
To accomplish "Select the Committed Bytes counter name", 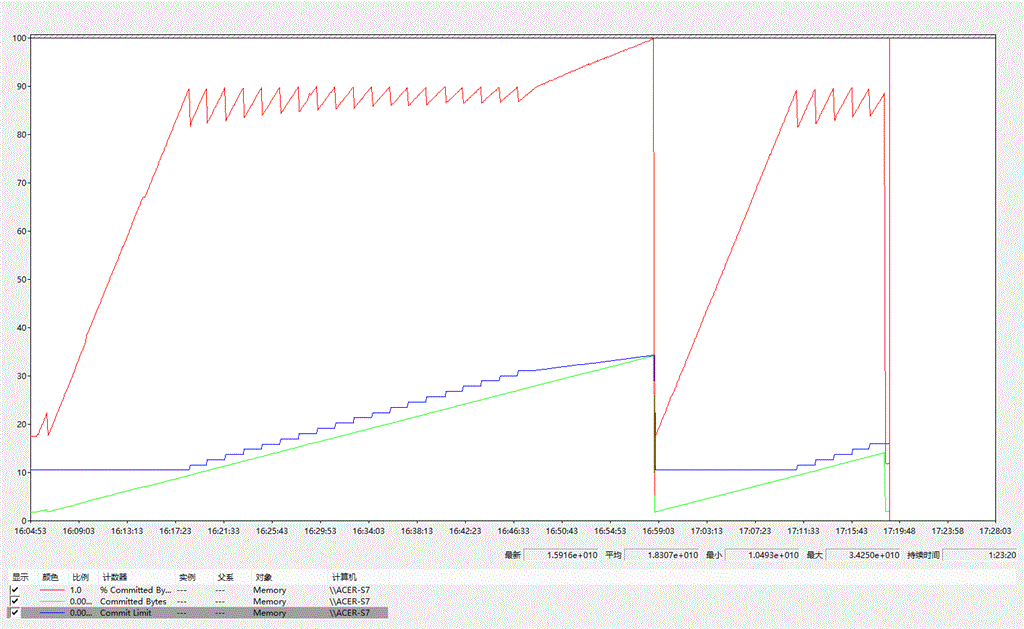I will [133, 602].
